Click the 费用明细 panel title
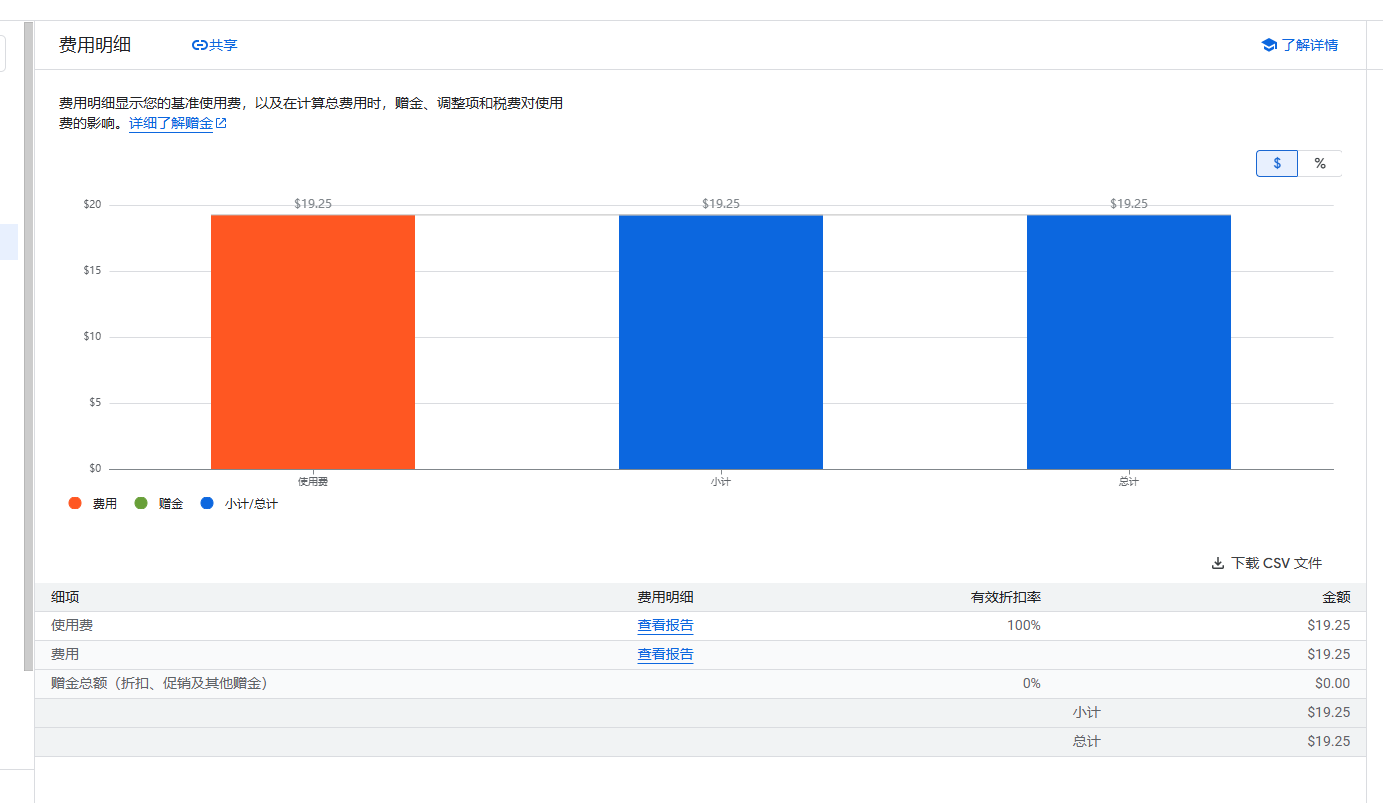Screen dimensions: 1383x803 tap(95, 45)
